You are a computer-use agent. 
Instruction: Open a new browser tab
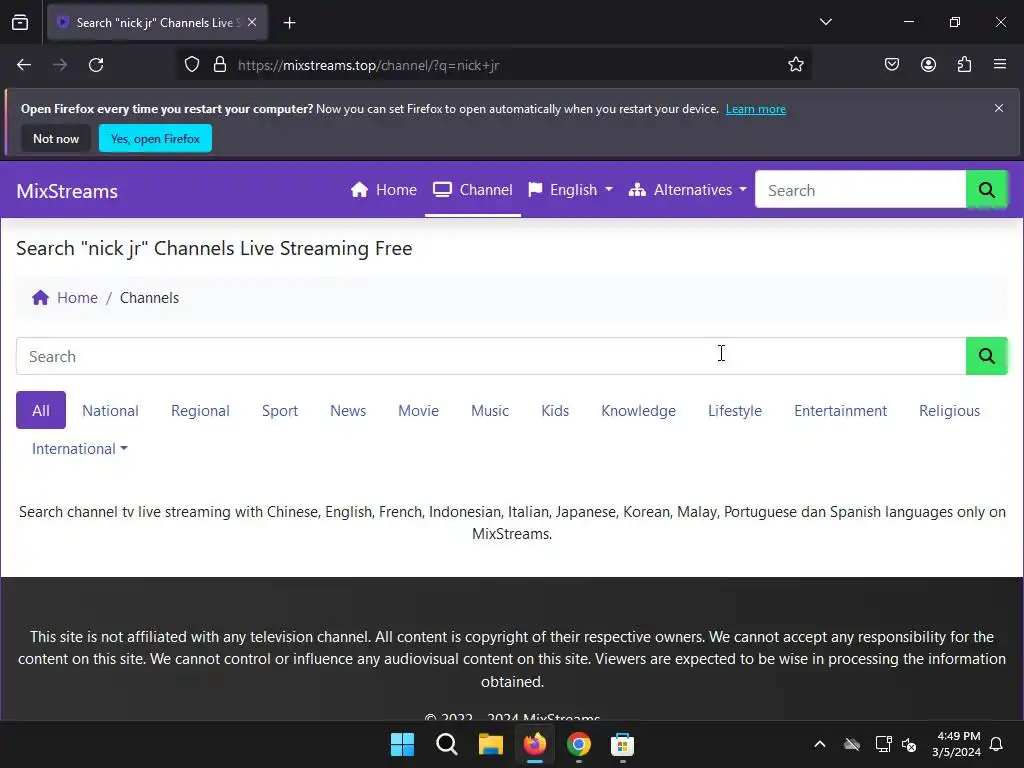289,23
